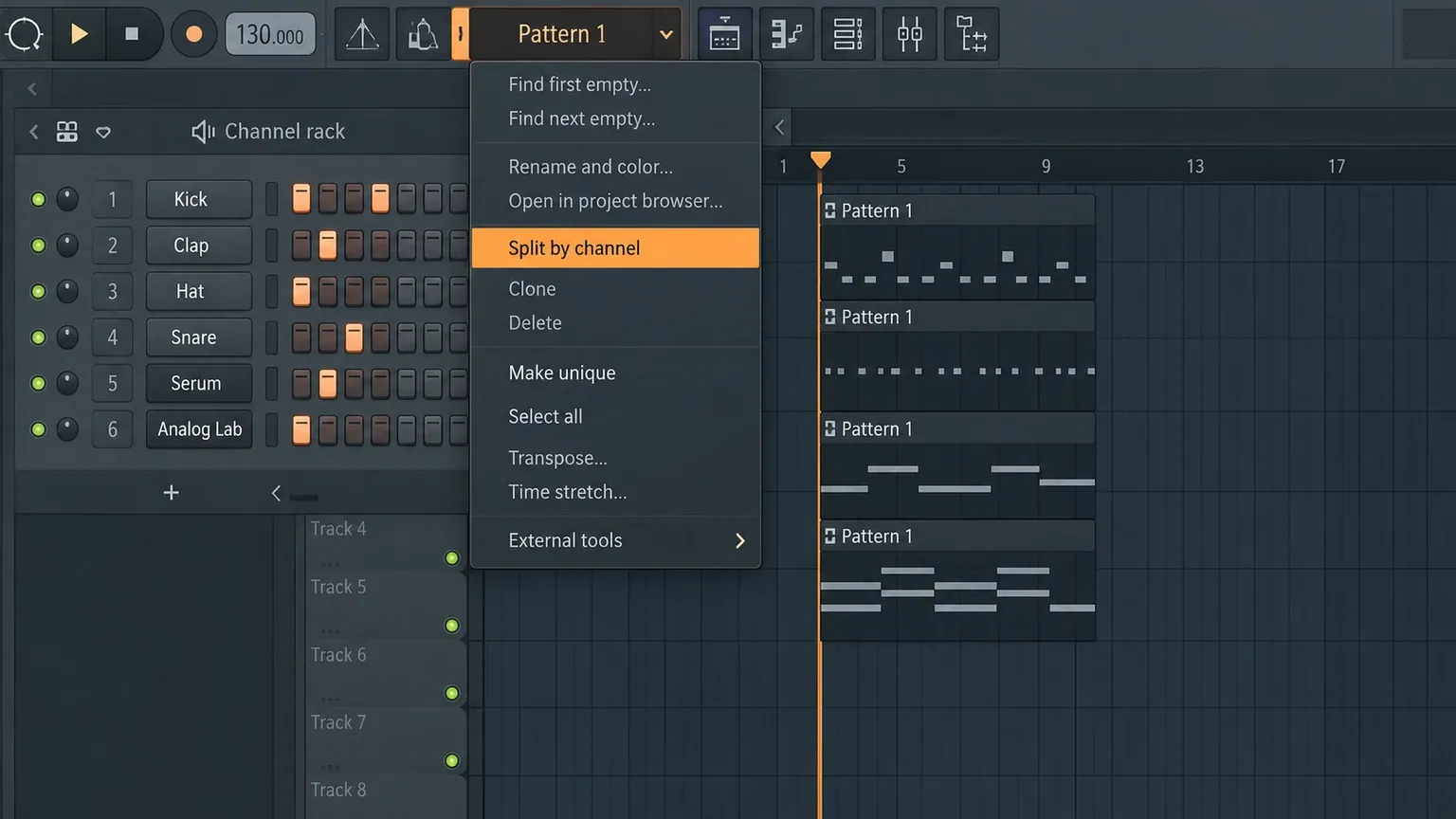
Task: Toggle mute LED for playlist Track 4
Action: (x=452, y=558)
